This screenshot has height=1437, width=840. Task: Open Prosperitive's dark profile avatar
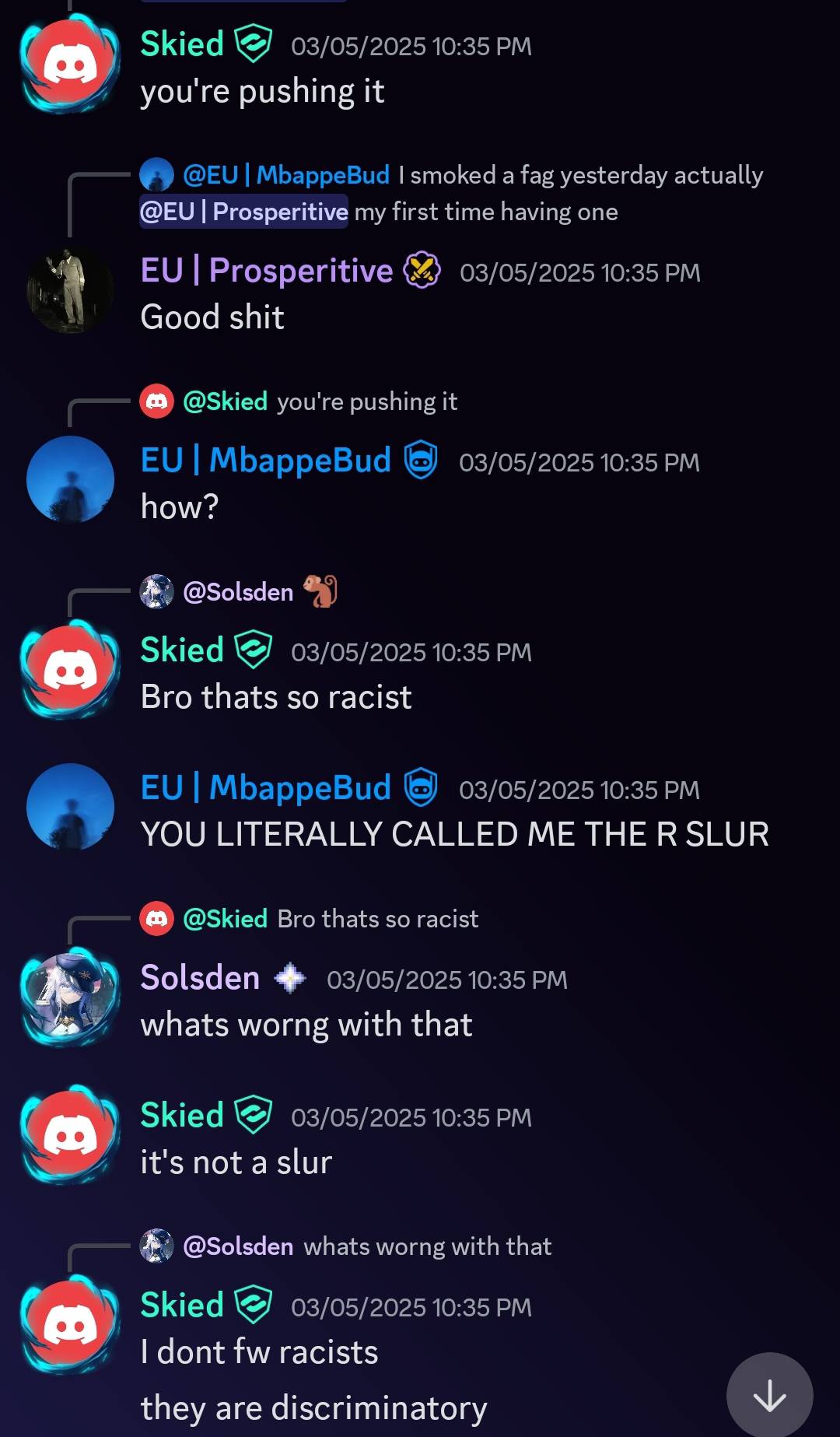click(x=70, y=290)
